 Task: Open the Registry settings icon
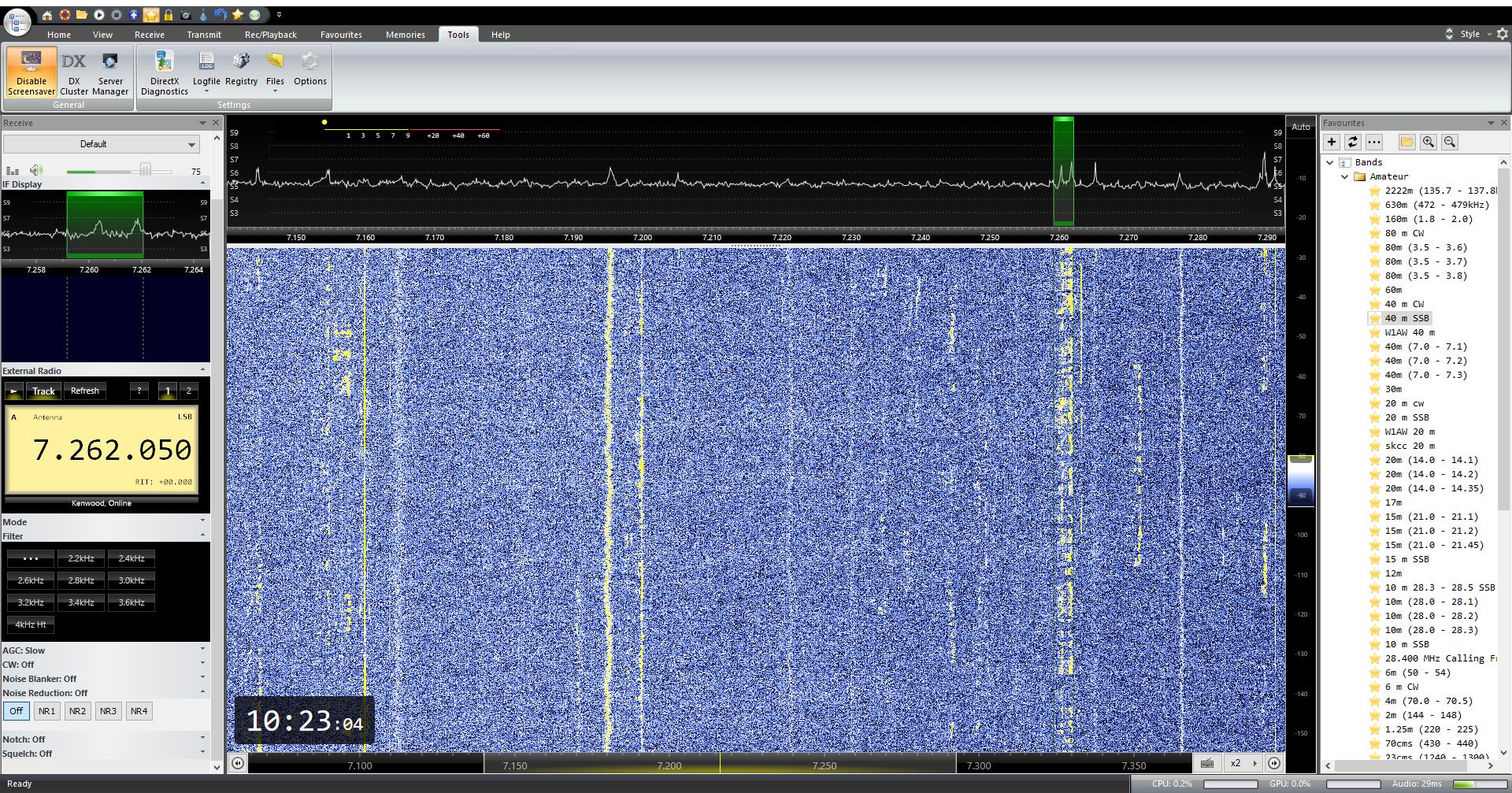[x=241, y=69]
